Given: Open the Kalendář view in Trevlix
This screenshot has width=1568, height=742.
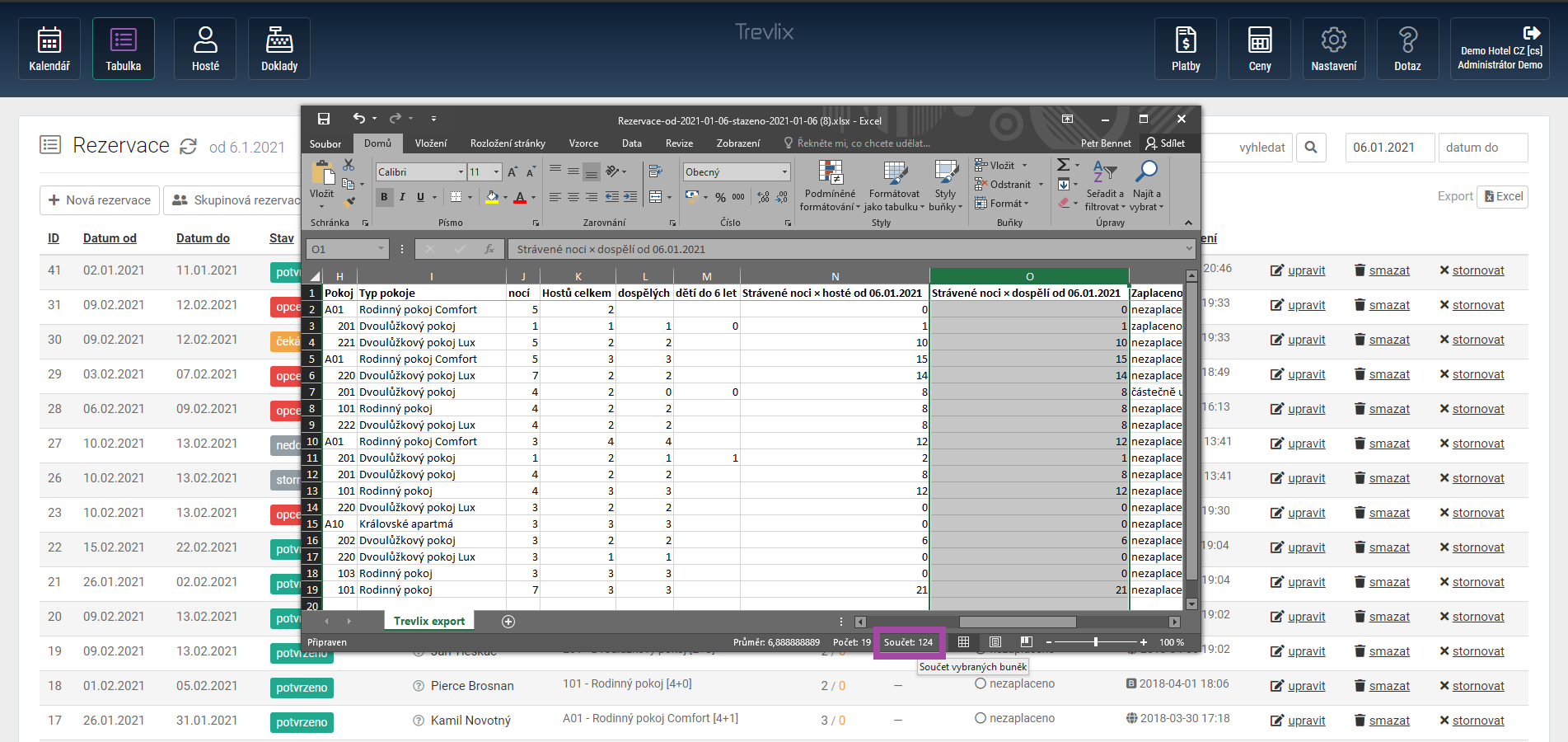Looking at the screenshot, I should (49, 49).
